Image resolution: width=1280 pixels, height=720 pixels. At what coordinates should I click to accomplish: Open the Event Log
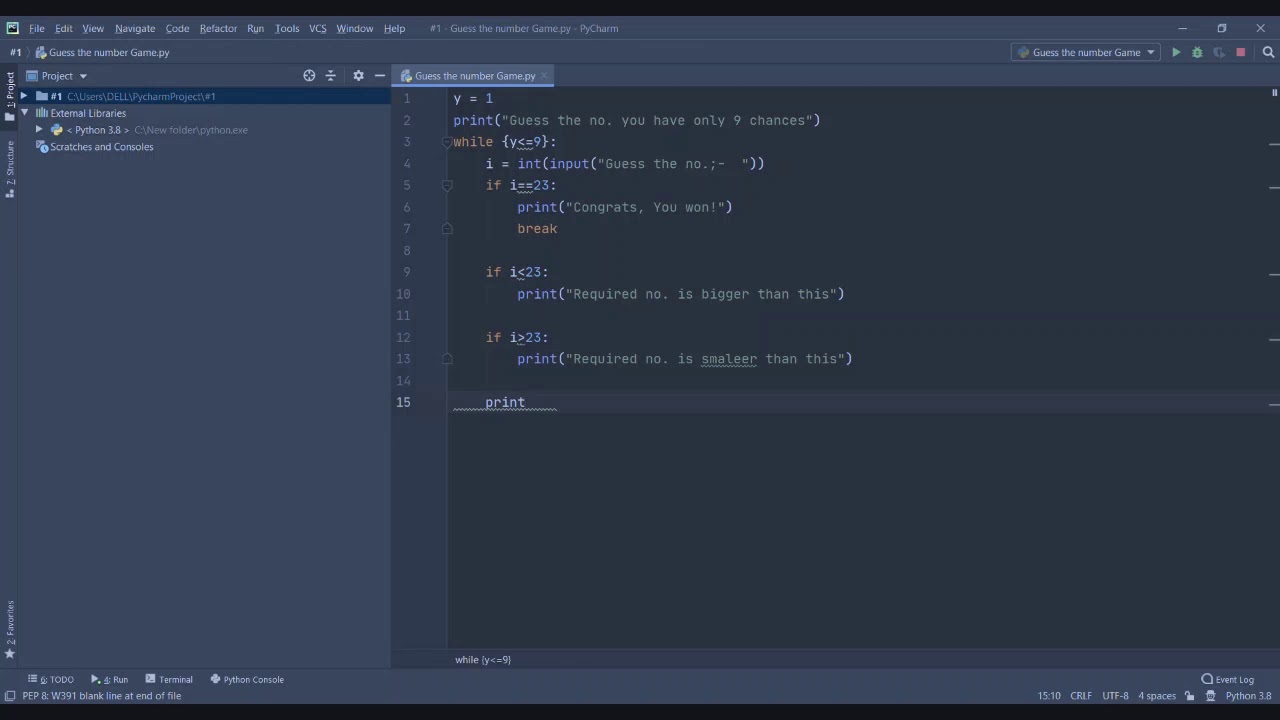coord(1228,679)
